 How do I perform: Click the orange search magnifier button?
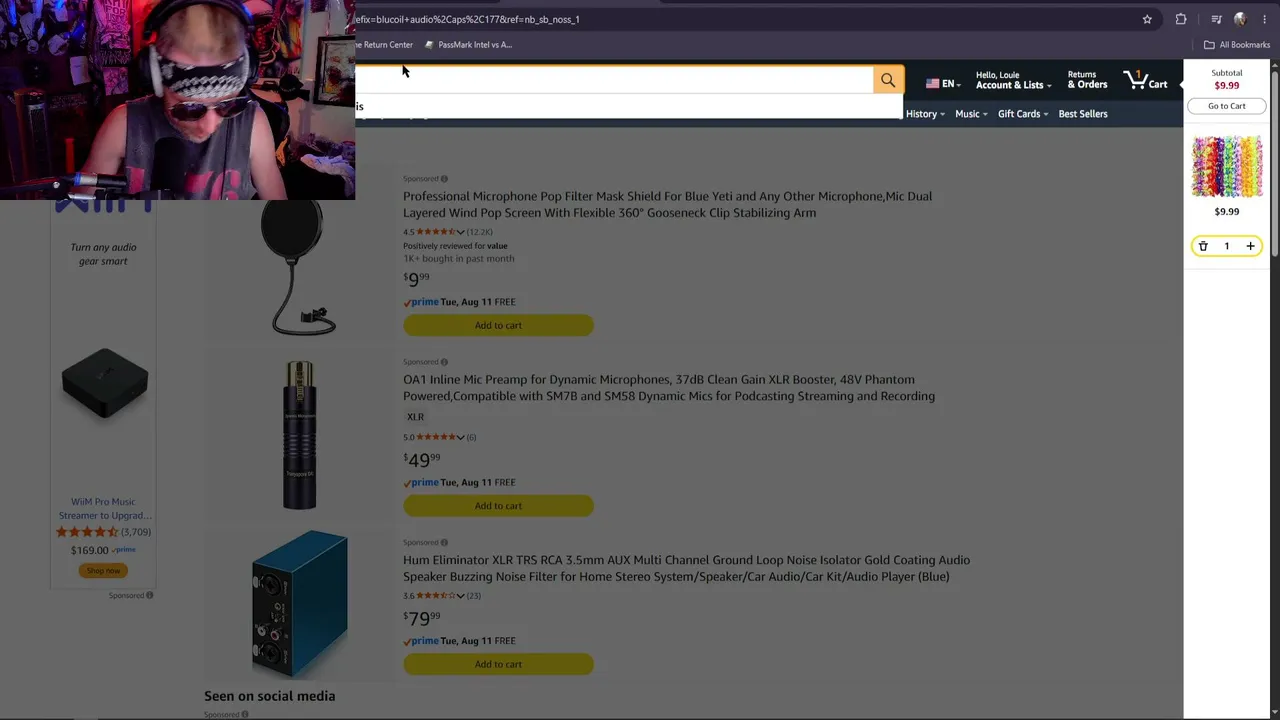coord(888,81)
